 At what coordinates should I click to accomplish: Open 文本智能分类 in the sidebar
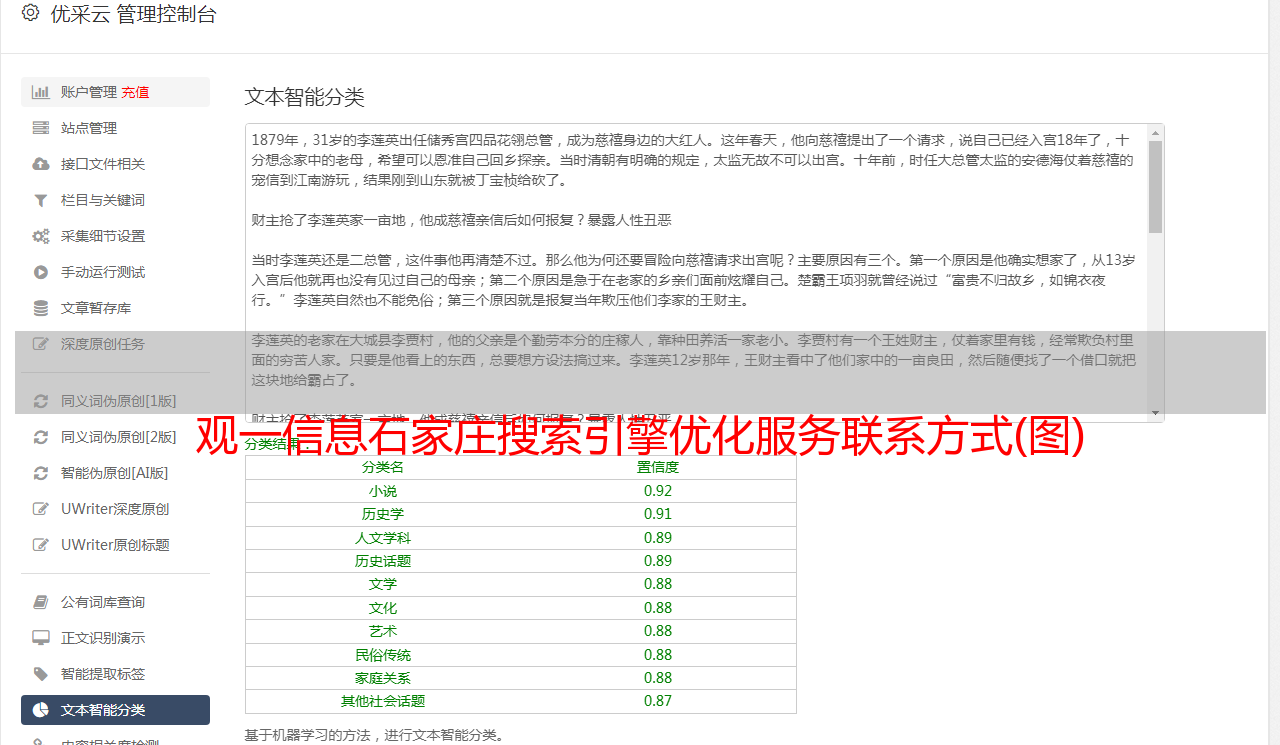pyautogui.click(x=115, y=710)
